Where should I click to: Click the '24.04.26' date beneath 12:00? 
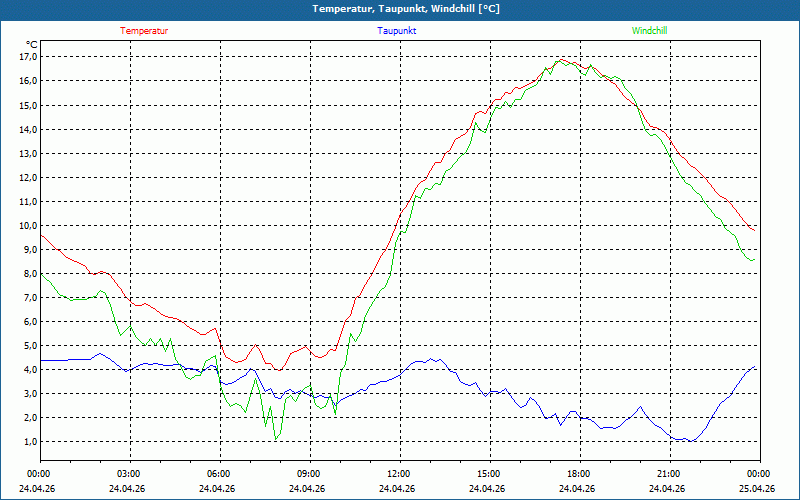coord(397,488)
